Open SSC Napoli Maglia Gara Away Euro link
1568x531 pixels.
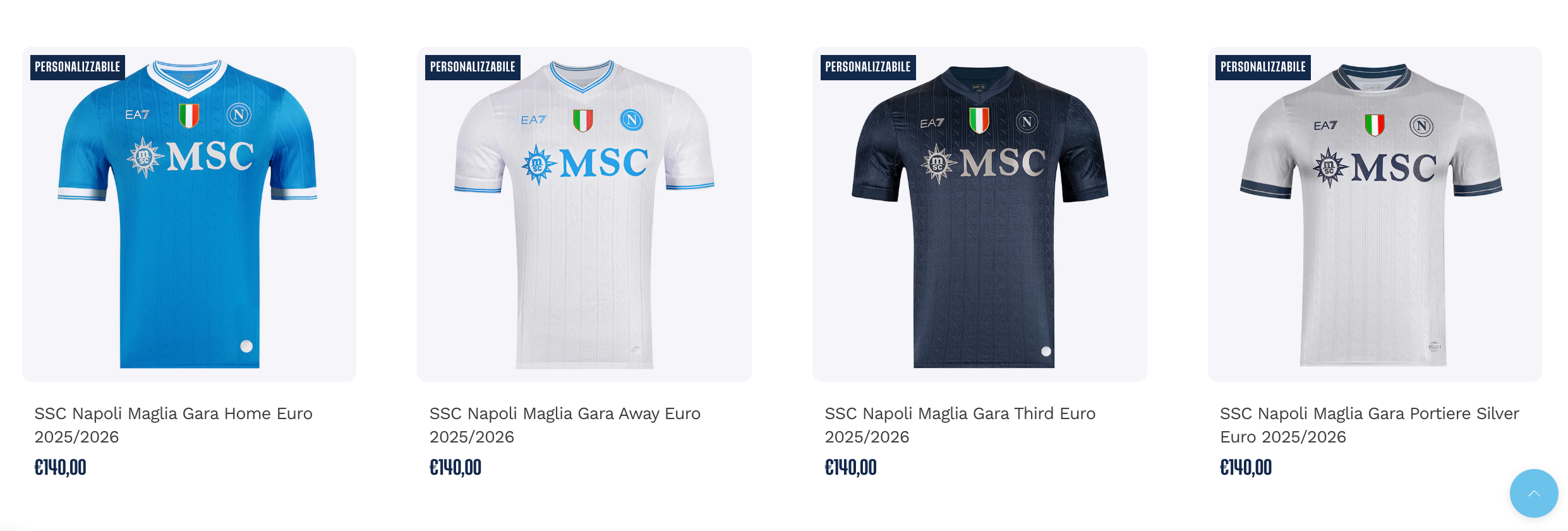point(565,425)
